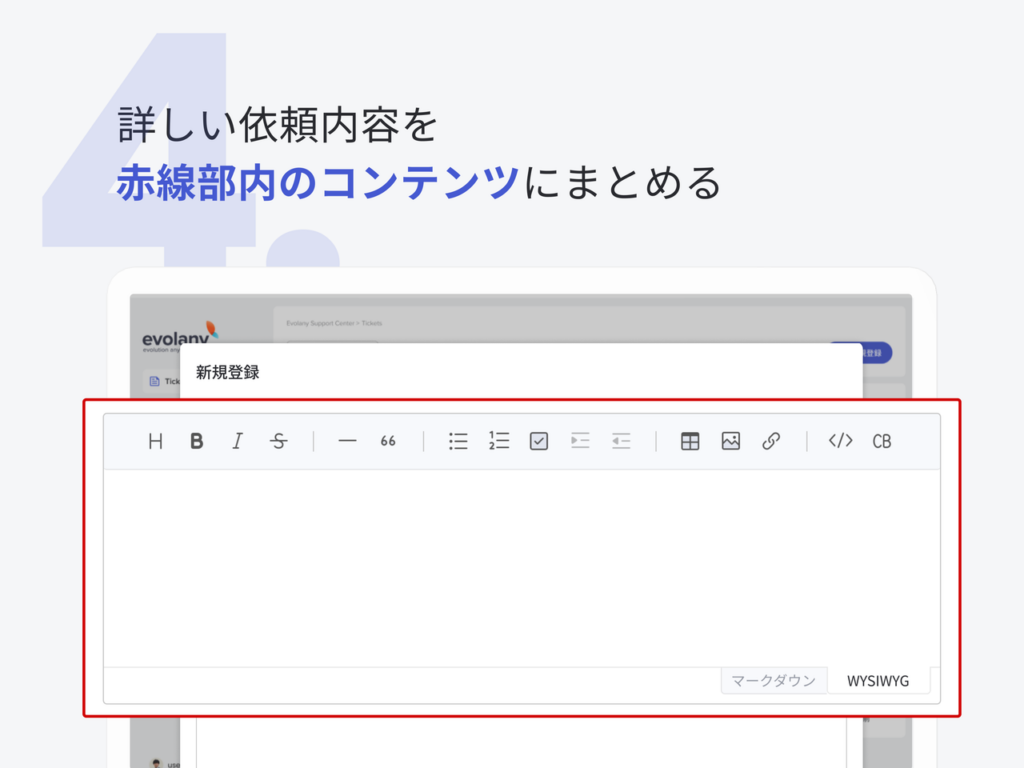Apply italic formatting icon
The width and height of the screenshot is (1024, 768).
238,441
